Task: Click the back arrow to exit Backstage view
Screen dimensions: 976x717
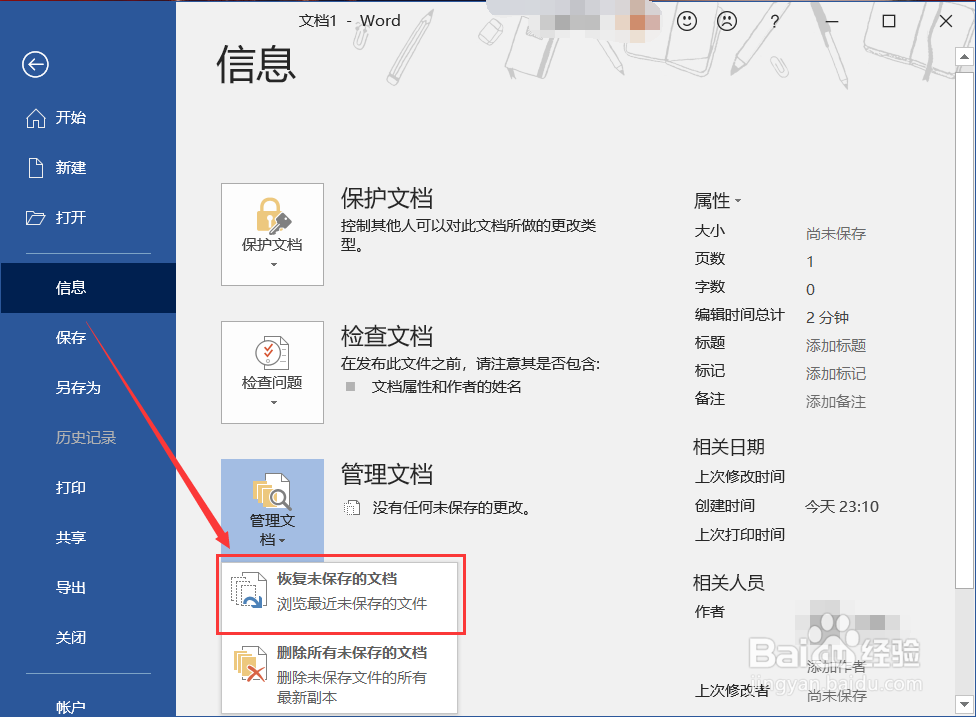Action: tap(34, 64)
